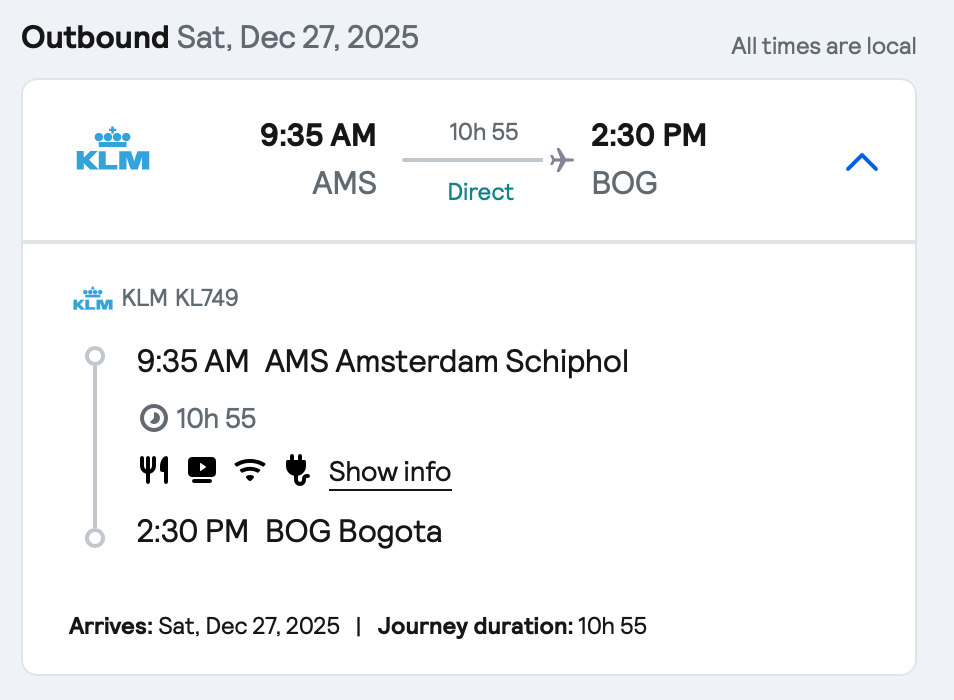Click the KLM KL749 flight number text
954x700 pixels.
click(180, 297)
